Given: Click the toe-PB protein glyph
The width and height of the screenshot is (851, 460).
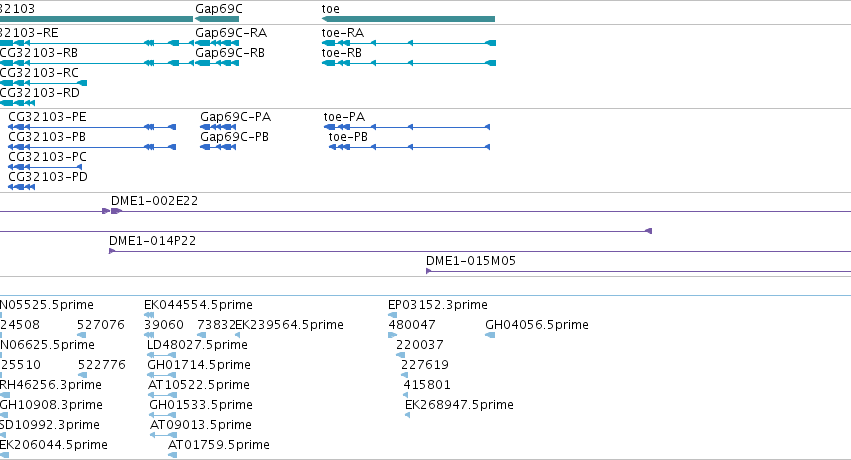Looking at the screenshot, I should point(409,147).
